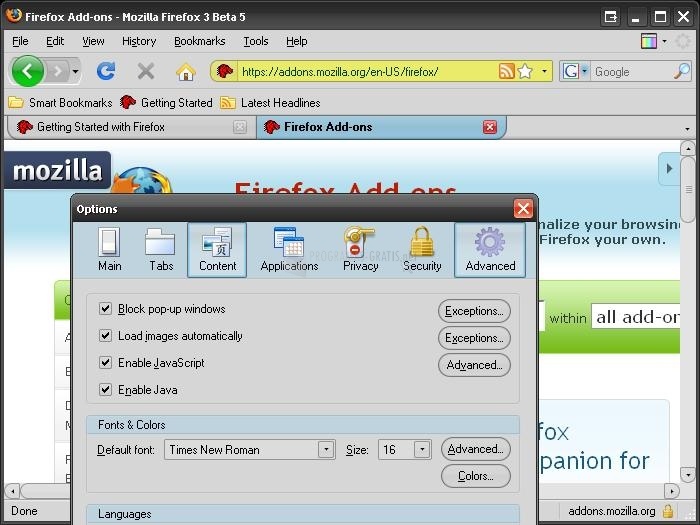Open the color theme toolbar icon
700x525 pixels.
[x=649, y=41]
